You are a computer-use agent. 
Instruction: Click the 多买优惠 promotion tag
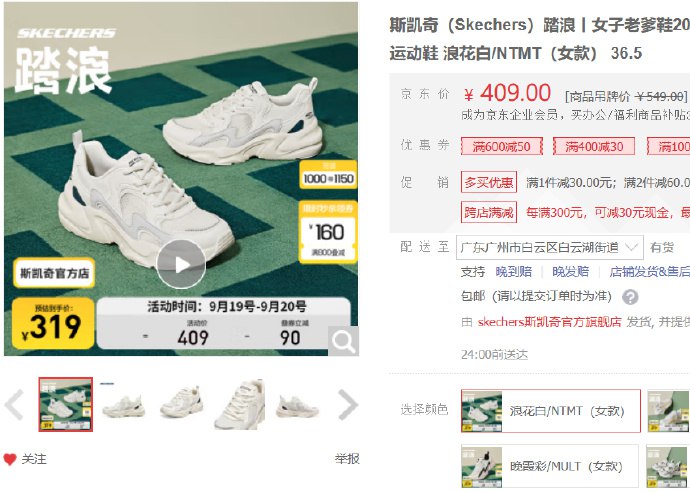488,182
